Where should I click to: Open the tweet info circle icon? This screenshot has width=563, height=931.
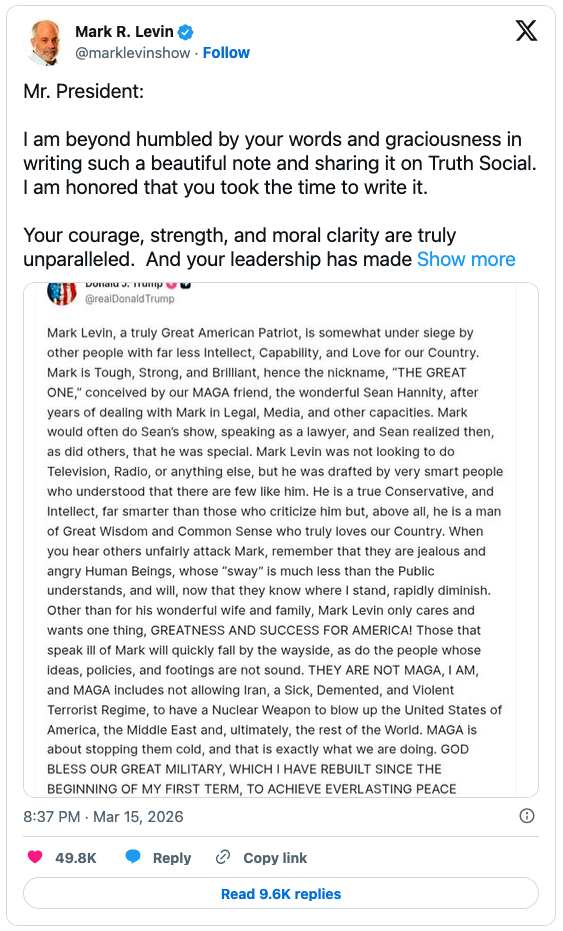coord(527,816)
